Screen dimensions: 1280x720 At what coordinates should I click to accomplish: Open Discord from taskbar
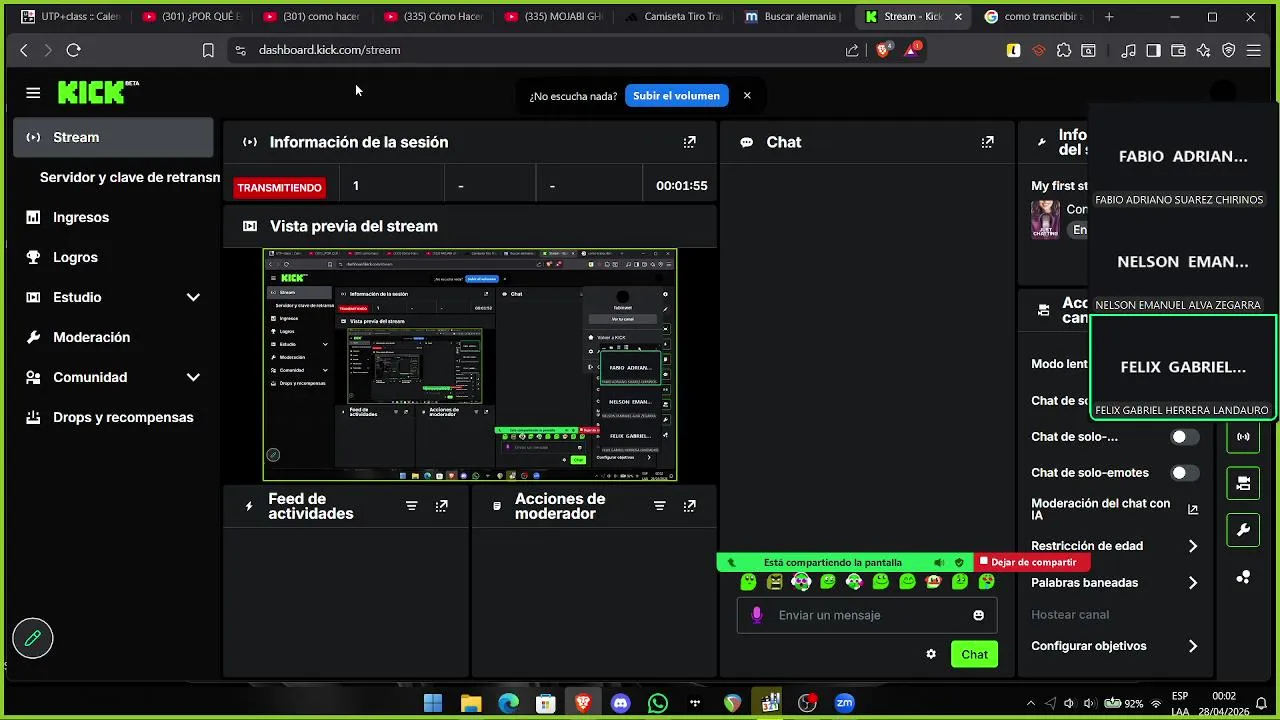[620, 703]
